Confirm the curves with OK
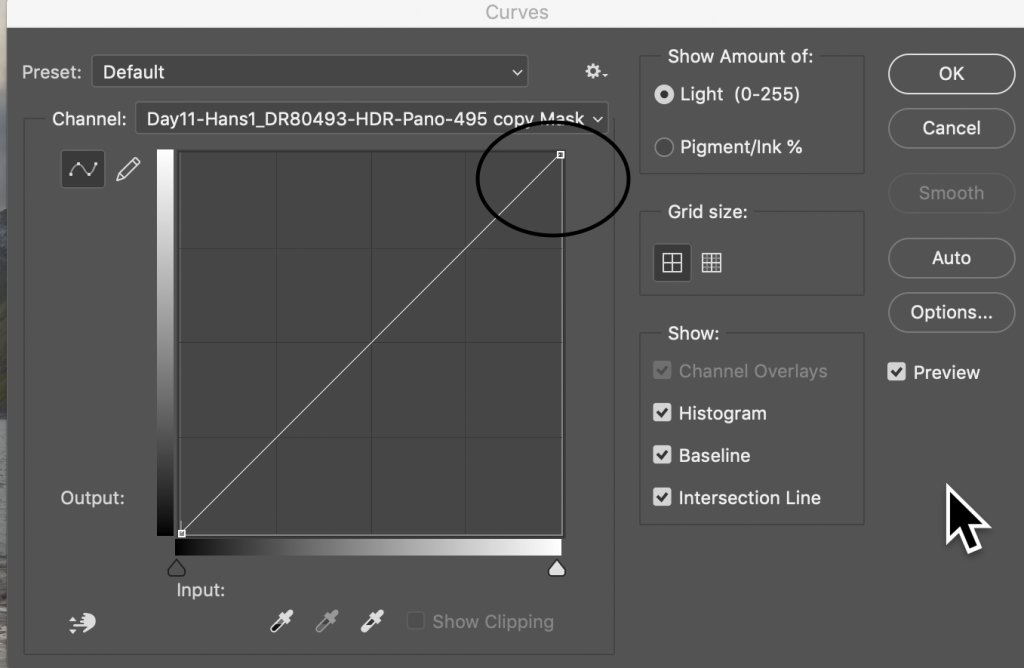 click(952, 74)
